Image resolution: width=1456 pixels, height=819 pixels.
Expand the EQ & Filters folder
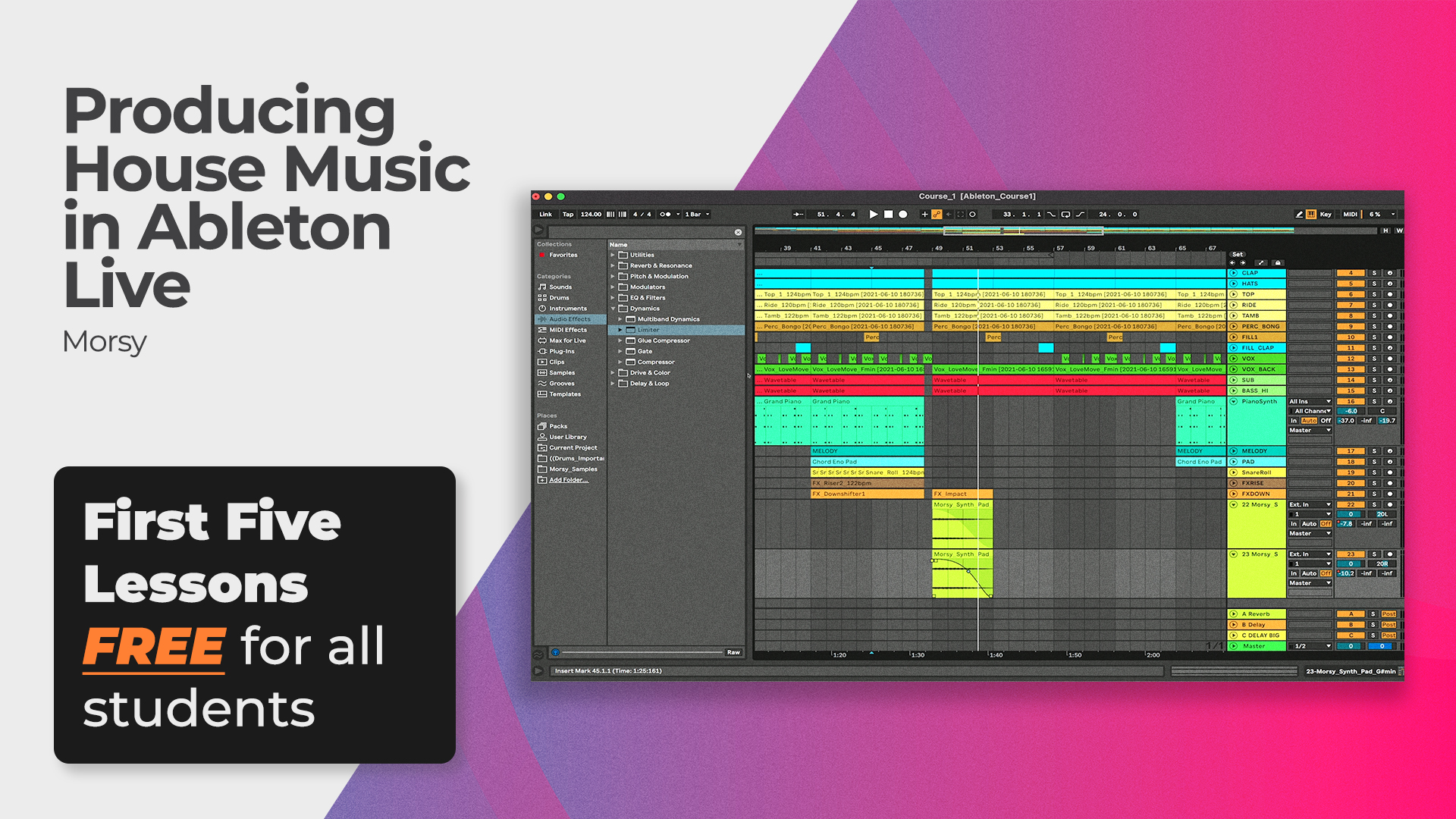pyautogui.click(x=613, y=297)
